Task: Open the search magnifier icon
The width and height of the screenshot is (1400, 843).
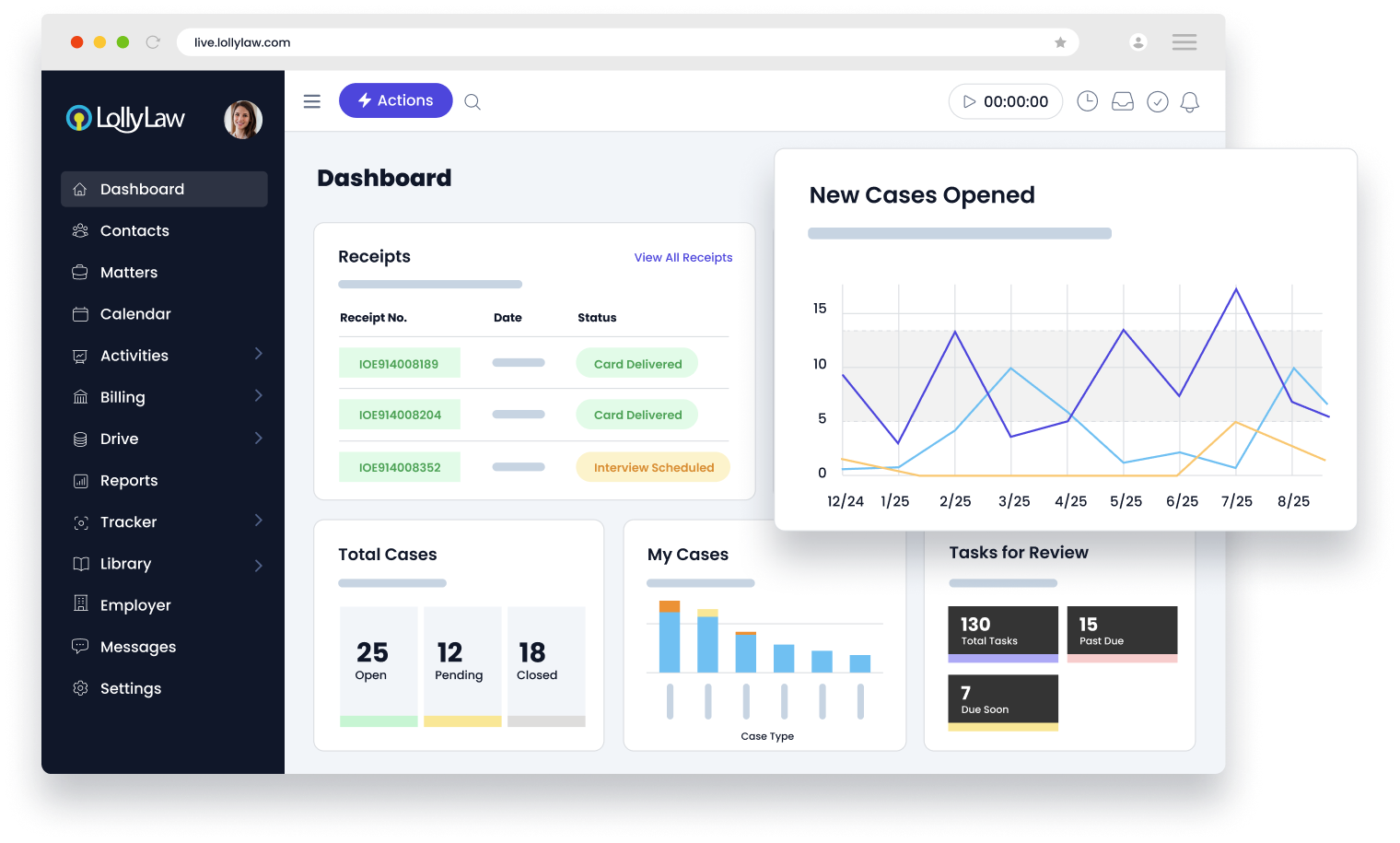Action: pos(472,101)
